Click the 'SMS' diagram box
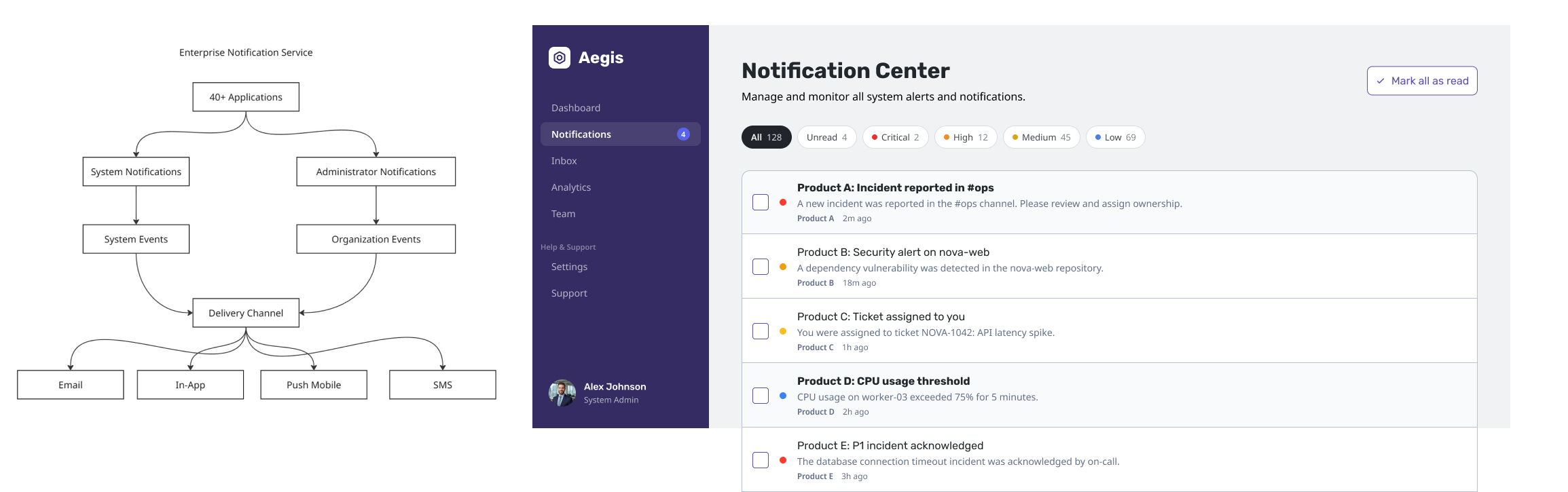The image size is (1568, 492). tap(443, 385)
